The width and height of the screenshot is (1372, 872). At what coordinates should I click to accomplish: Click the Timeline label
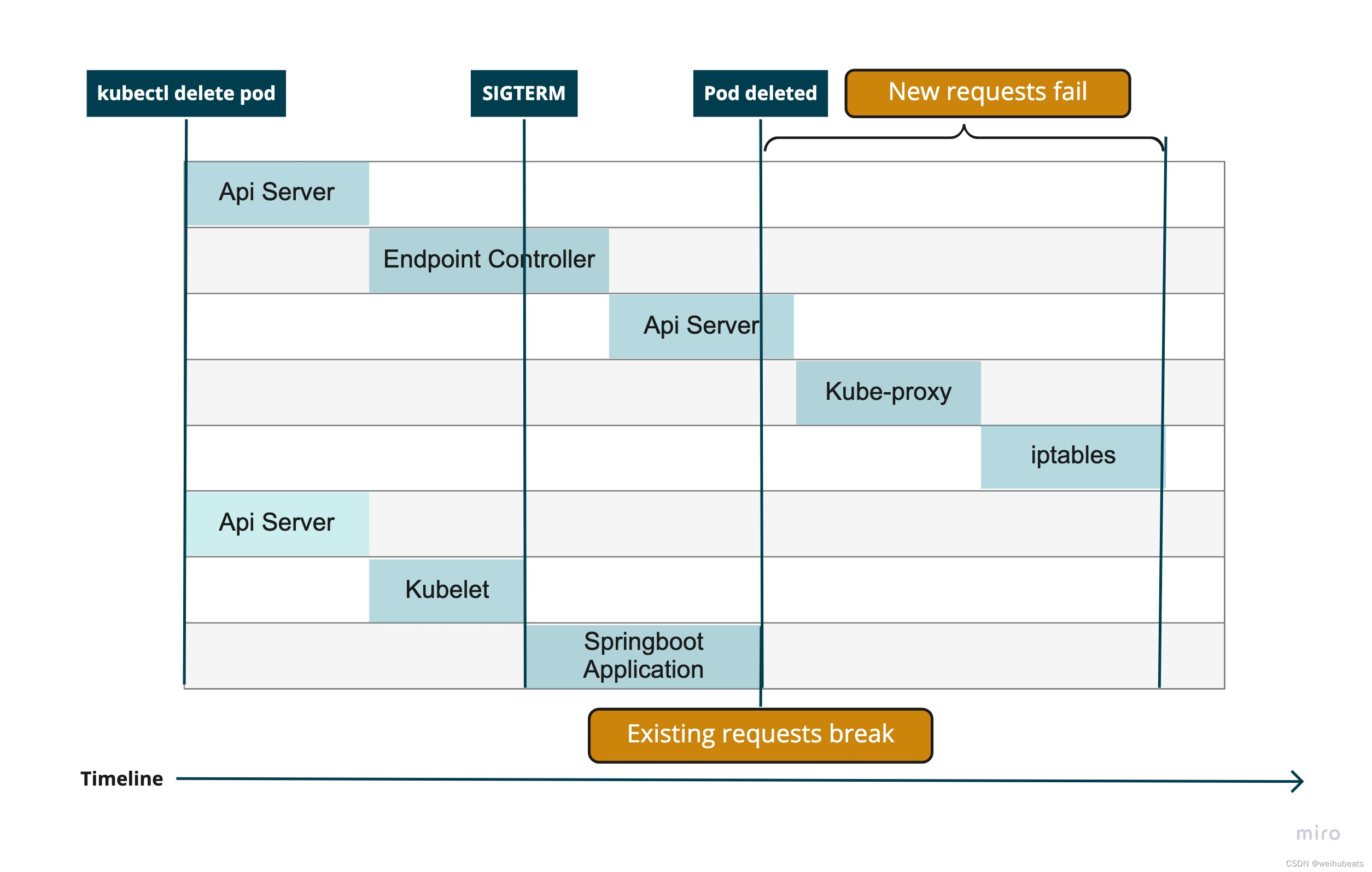[121, 778]
